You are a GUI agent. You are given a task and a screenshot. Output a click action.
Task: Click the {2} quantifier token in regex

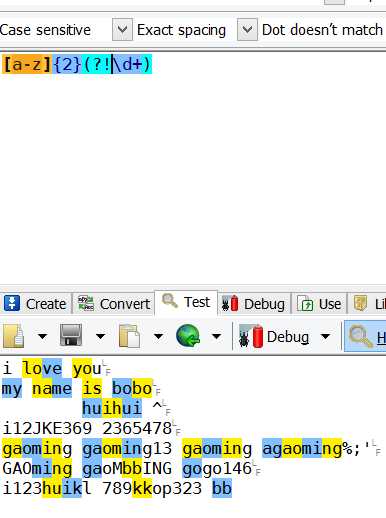pyautogui.click(x=67, y=64)
